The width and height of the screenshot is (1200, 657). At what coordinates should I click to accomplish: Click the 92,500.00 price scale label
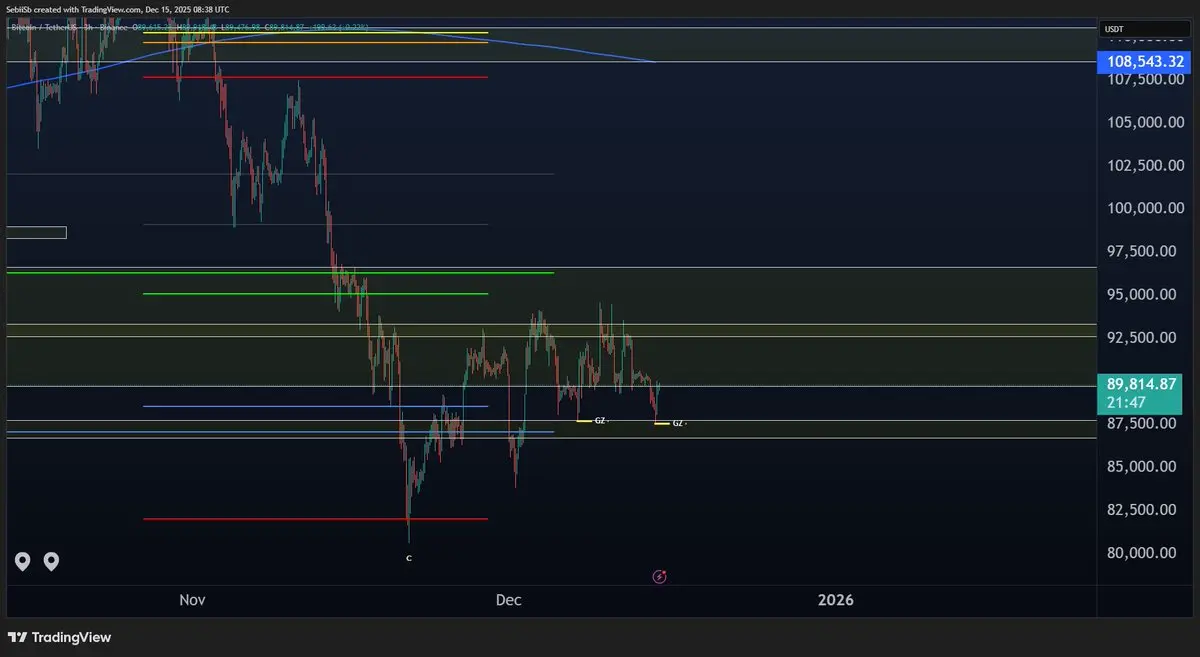(x=1140, y=337)
